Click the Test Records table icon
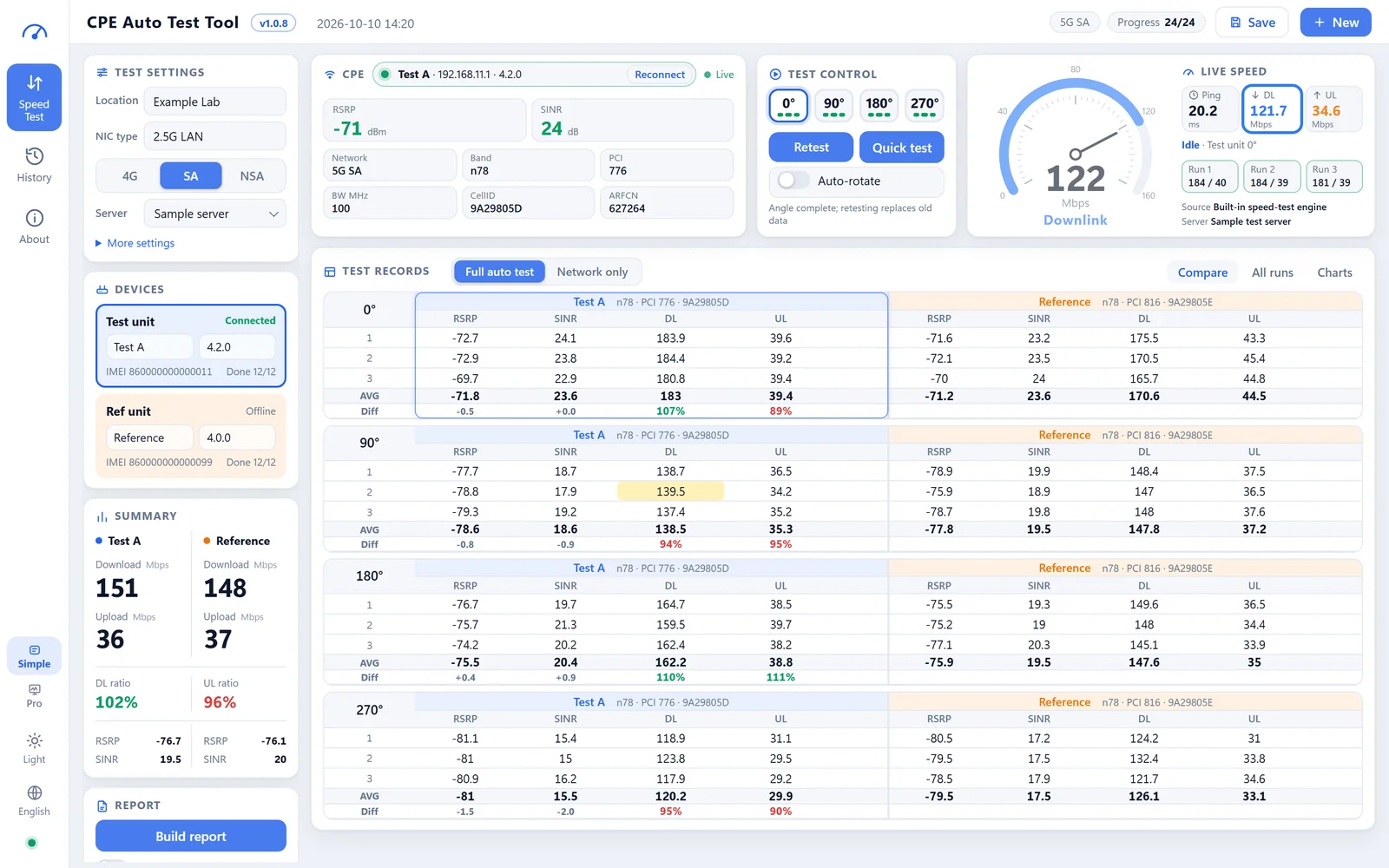Viewport: 1389px width, 868px height. click(330, 272)
